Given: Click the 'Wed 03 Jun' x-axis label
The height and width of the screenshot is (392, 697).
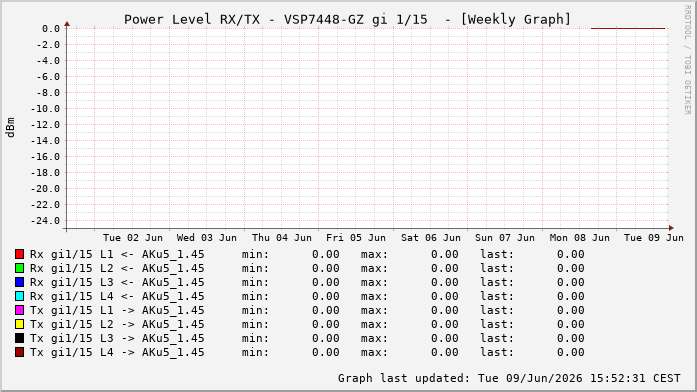Looking at the screenshot, I should point(207,238).
